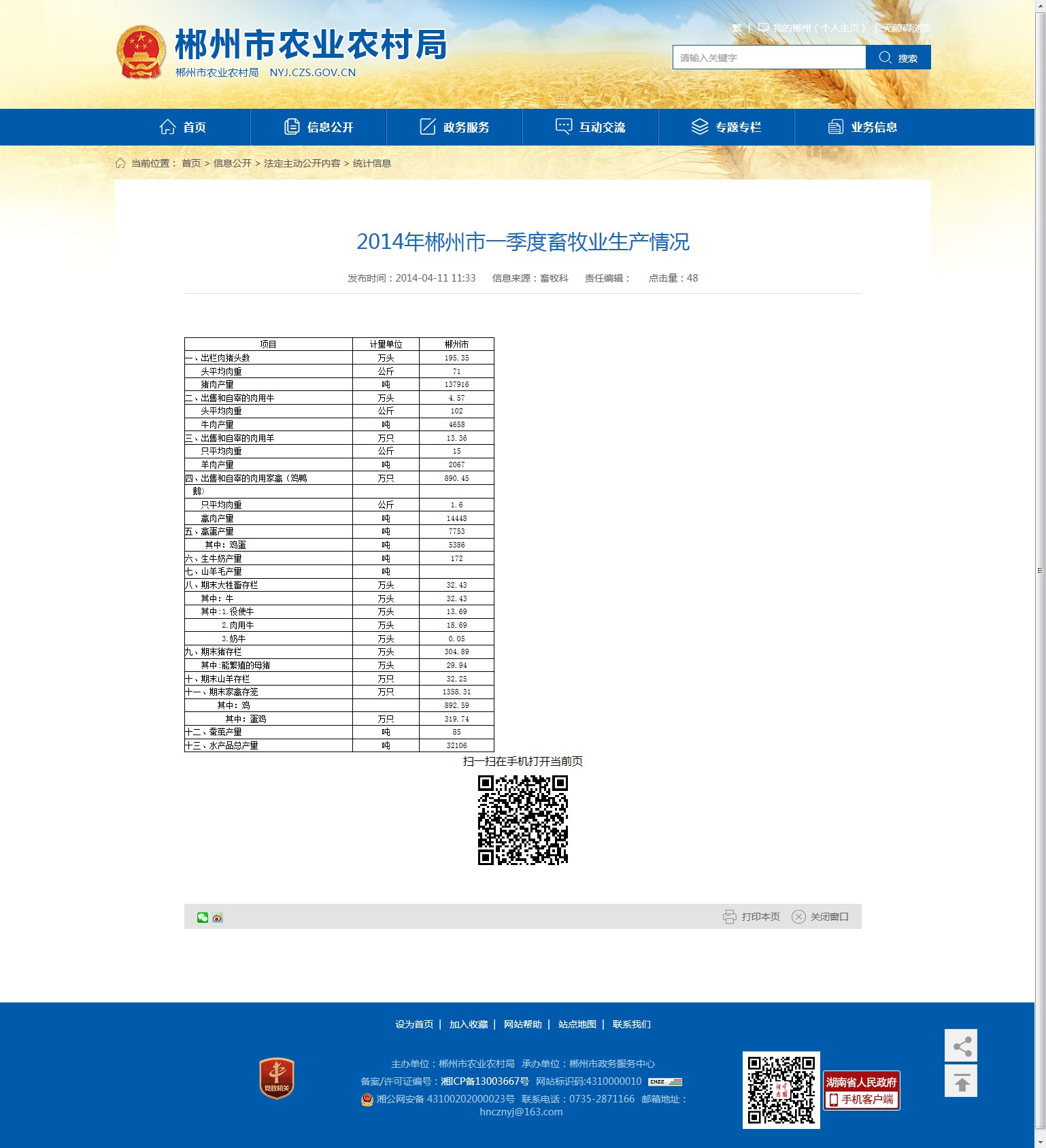Click table cell 一、出栏肉猪头数
Image resolution: width=1046 pixels, height=1148 pixels.
pos(269,358)
